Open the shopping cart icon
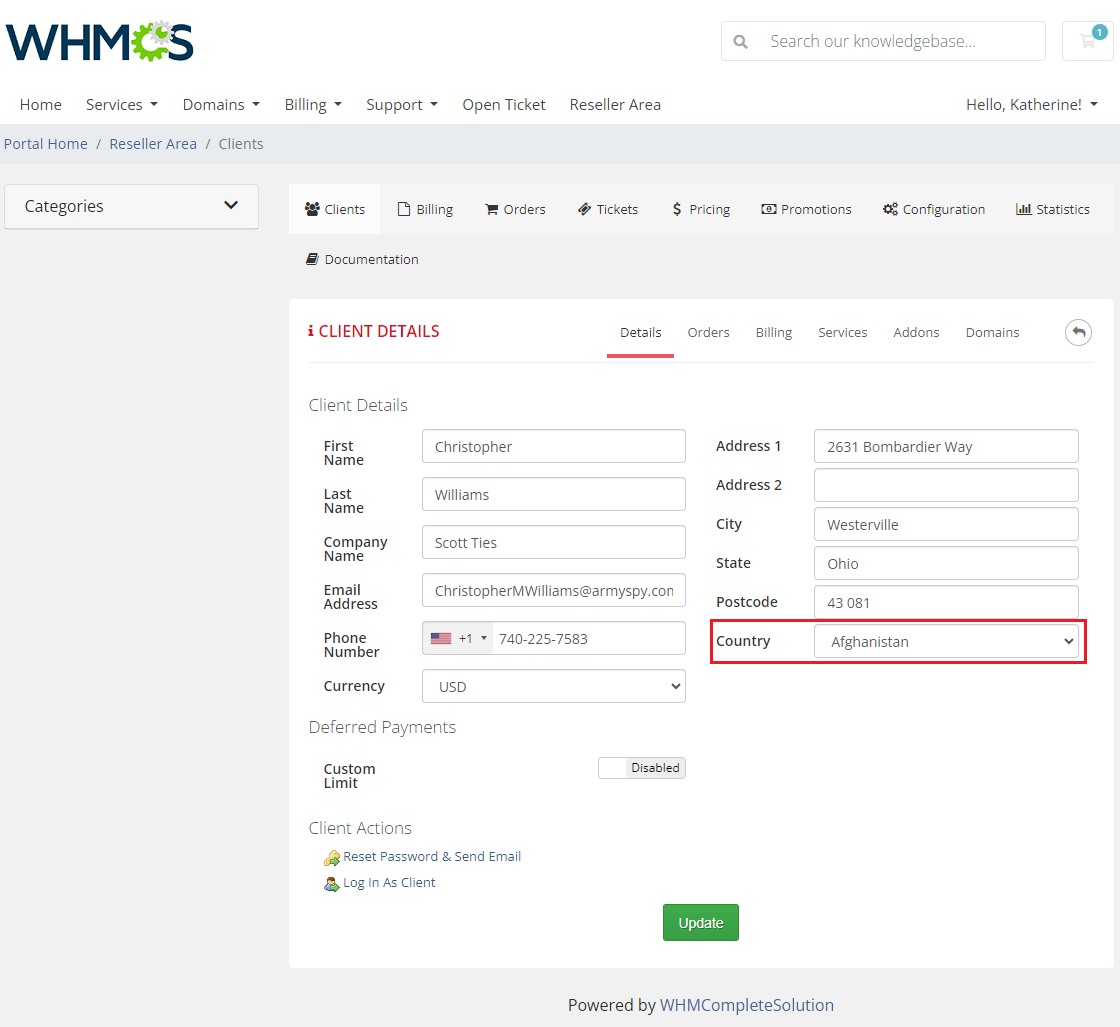 1088,41
